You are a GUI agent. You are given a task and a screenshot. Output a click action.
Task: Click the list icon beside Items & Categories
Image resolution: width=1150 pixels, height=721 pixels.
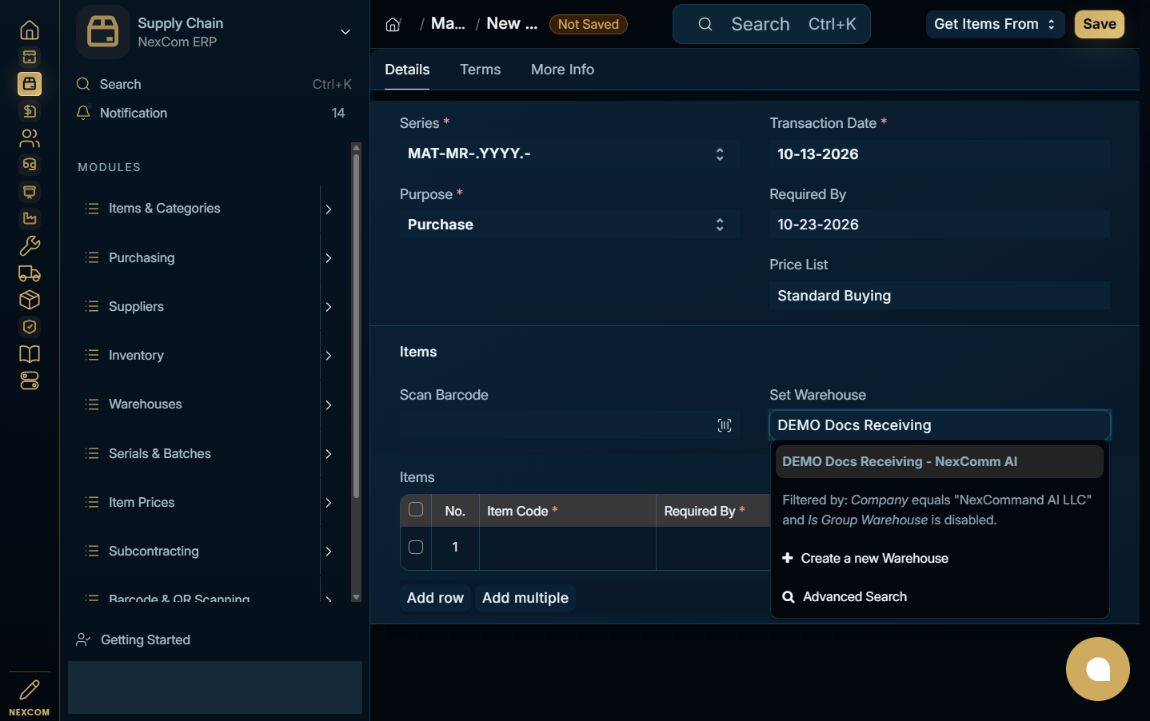[92, 208]
